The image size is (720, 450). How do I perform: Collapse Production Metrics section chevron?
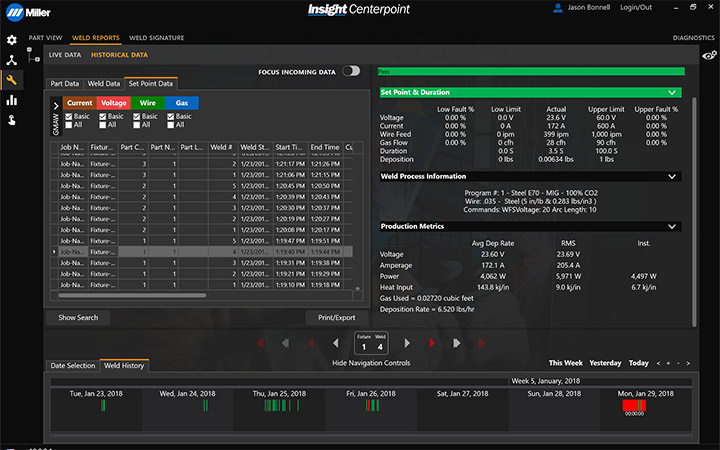pos(672,226)
